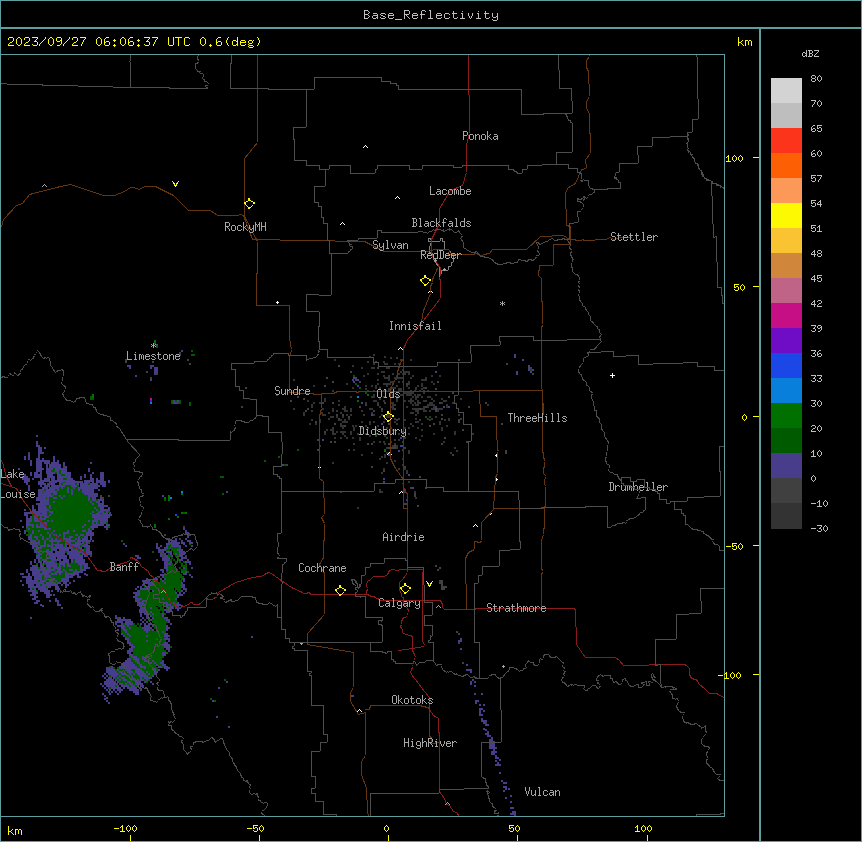The image size is (862, 842).
Task: Select the Calgary label
Action: pos(399,603)
